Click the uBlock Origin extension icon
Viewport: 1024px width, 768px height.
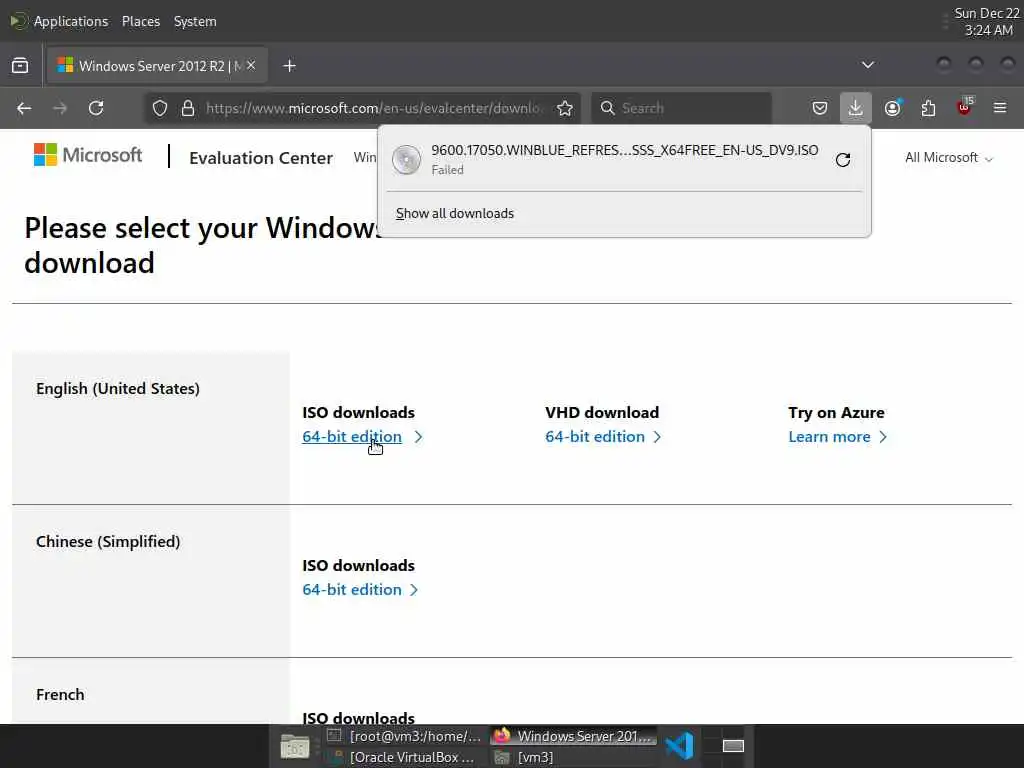coord(964,106)
